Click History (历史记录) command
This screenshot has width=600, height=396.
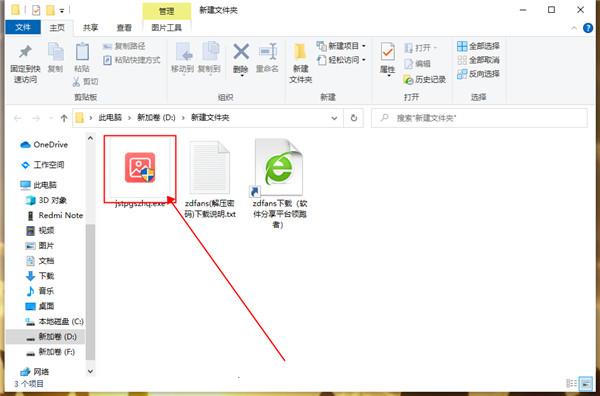(x=425, y=80)
